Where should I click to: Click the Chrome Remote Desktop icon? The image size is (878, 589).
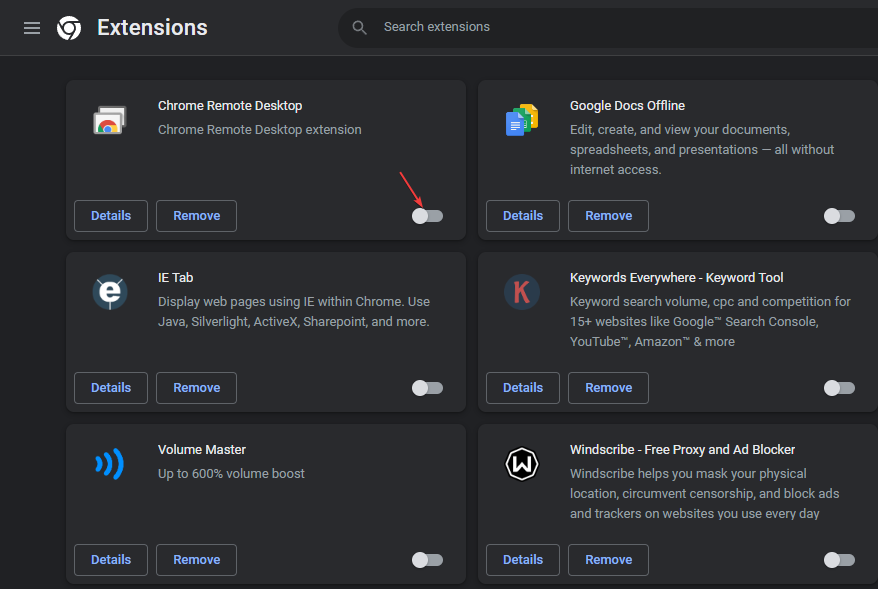(x=109, y=121)
